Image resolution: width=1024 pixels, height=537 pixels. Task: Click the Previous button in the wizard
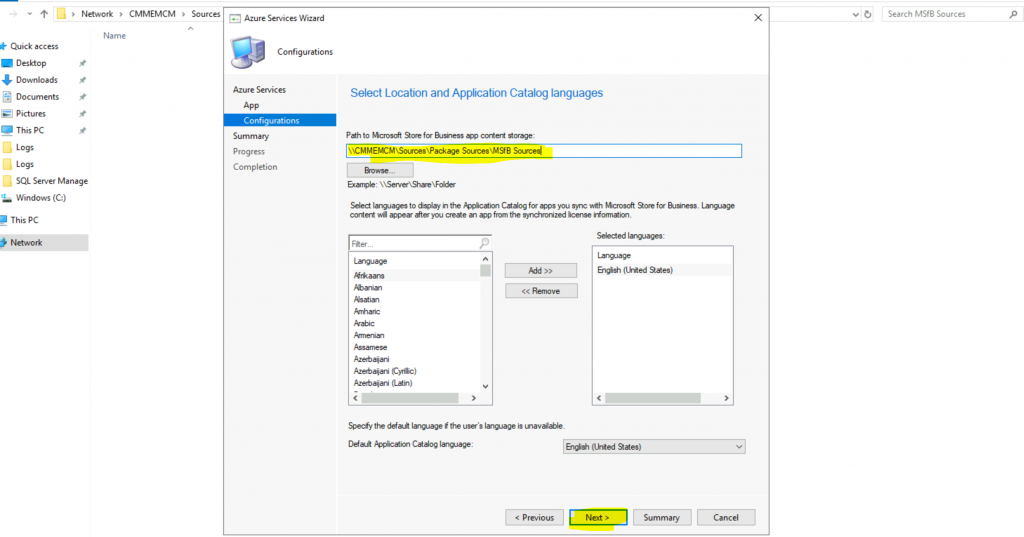click(x=534, y=517)
